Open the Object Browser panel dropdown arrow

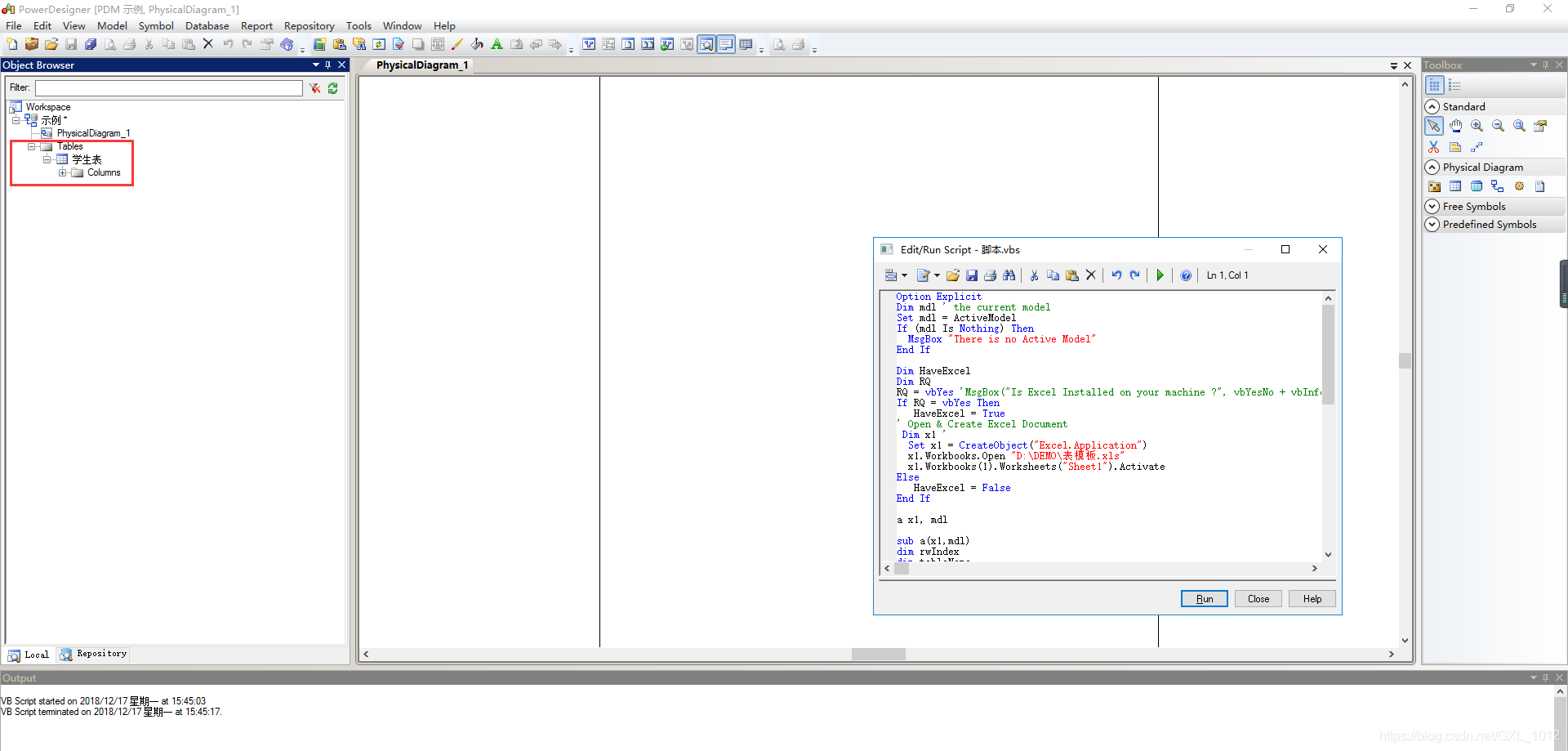tap(315, 65)
